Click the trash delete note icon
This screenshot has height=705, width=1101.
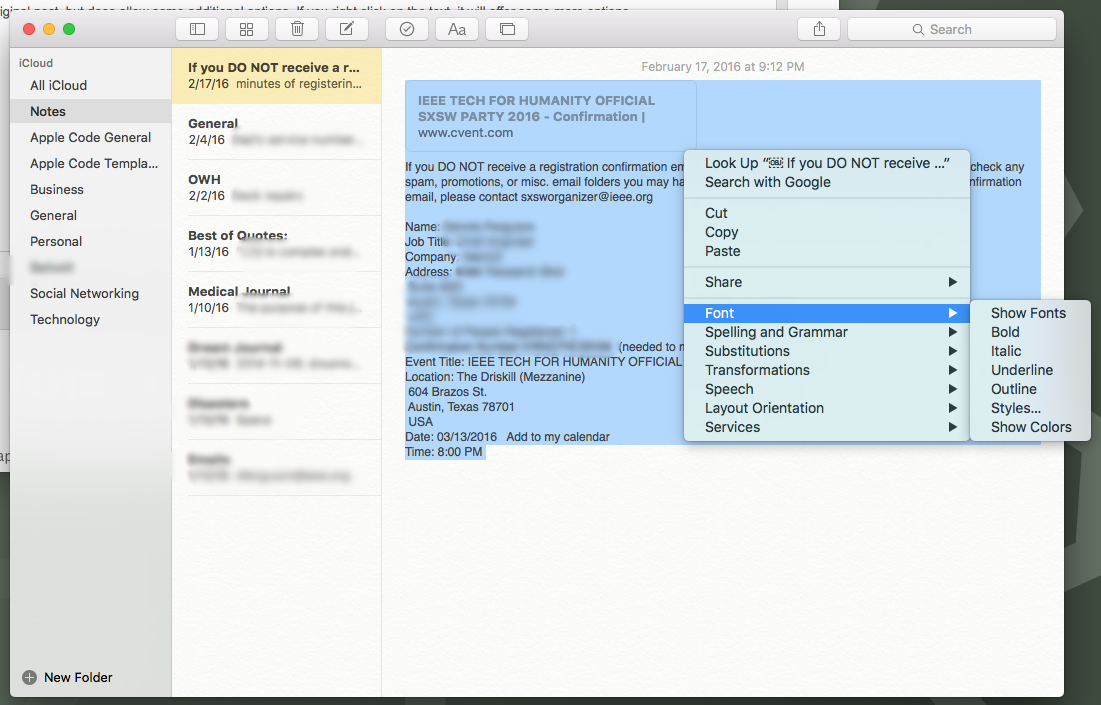point(297,29)
